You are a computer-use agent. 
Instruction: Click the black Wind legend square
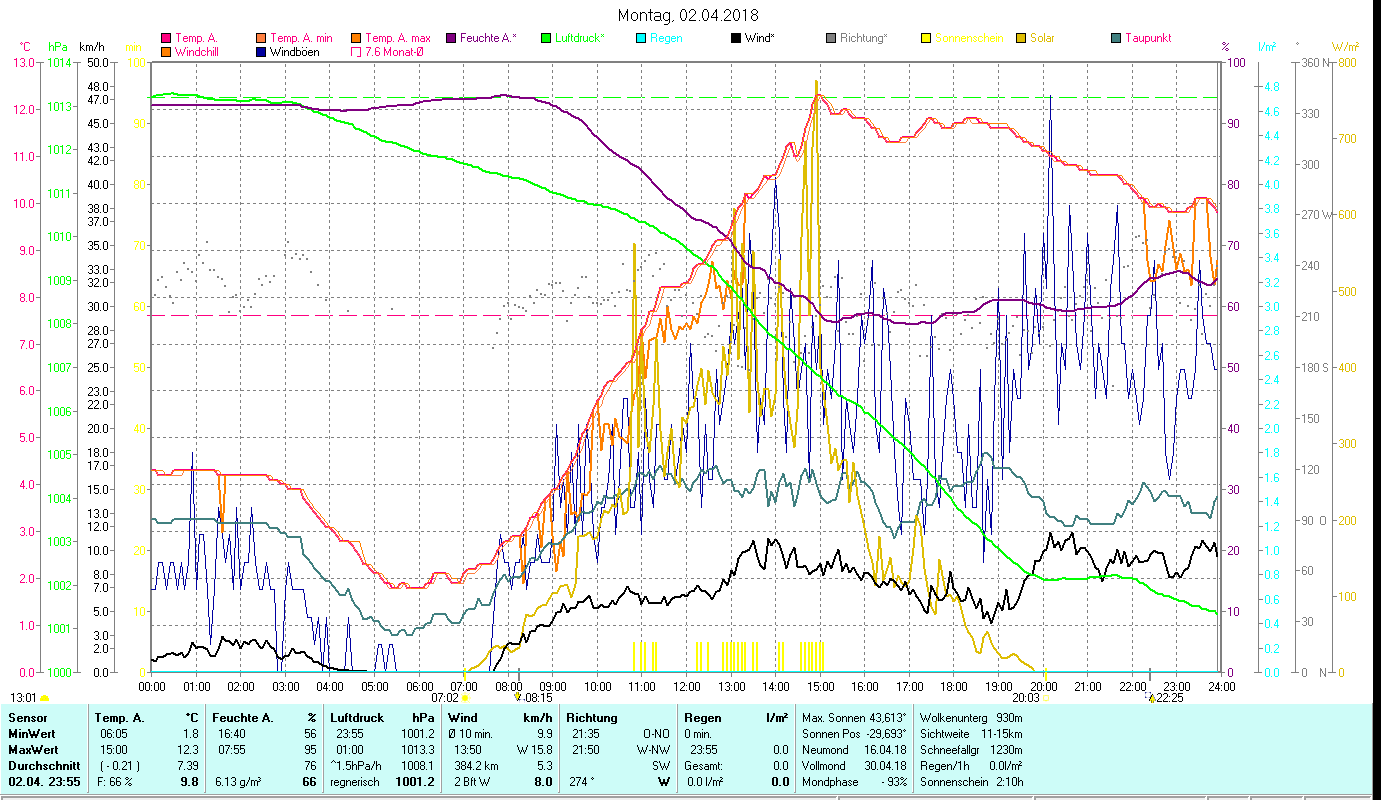[x=736, y=38]
